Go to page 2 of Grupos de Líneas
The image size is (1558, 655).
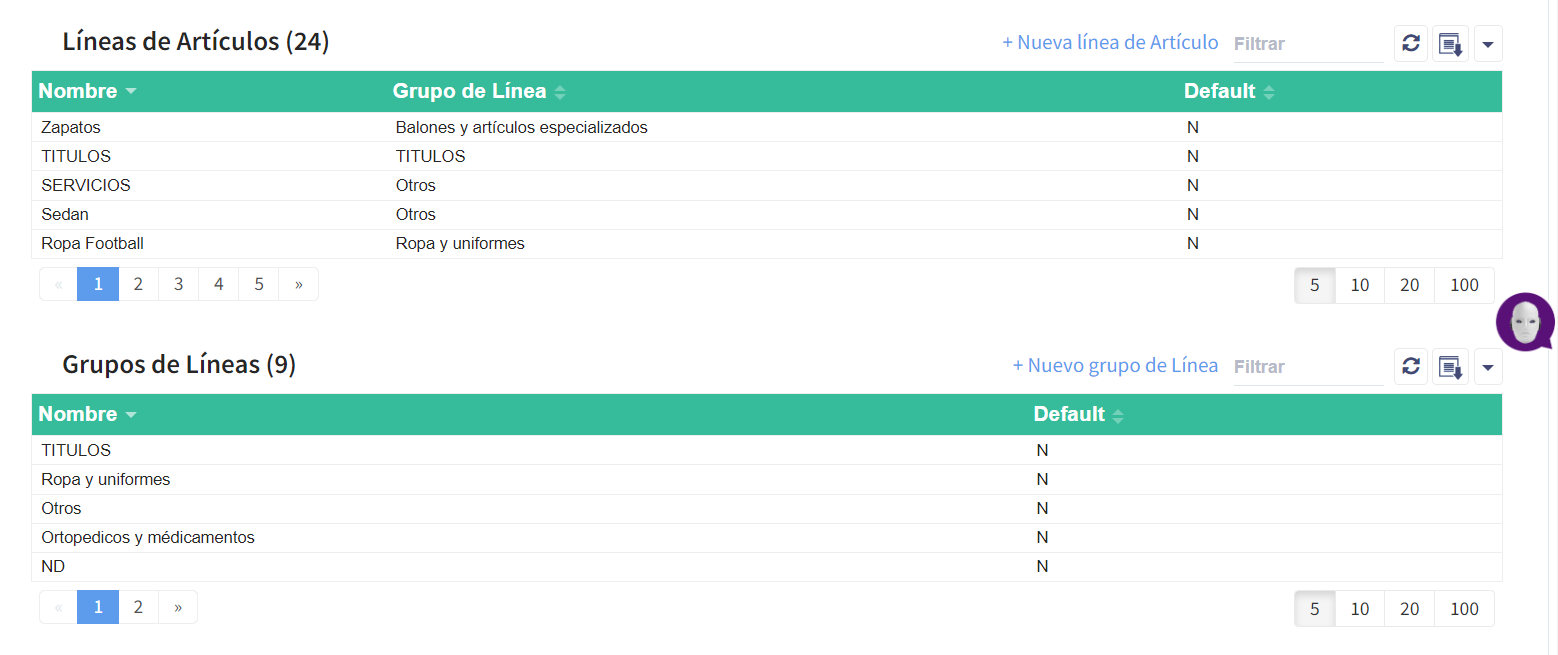(138, 607)
